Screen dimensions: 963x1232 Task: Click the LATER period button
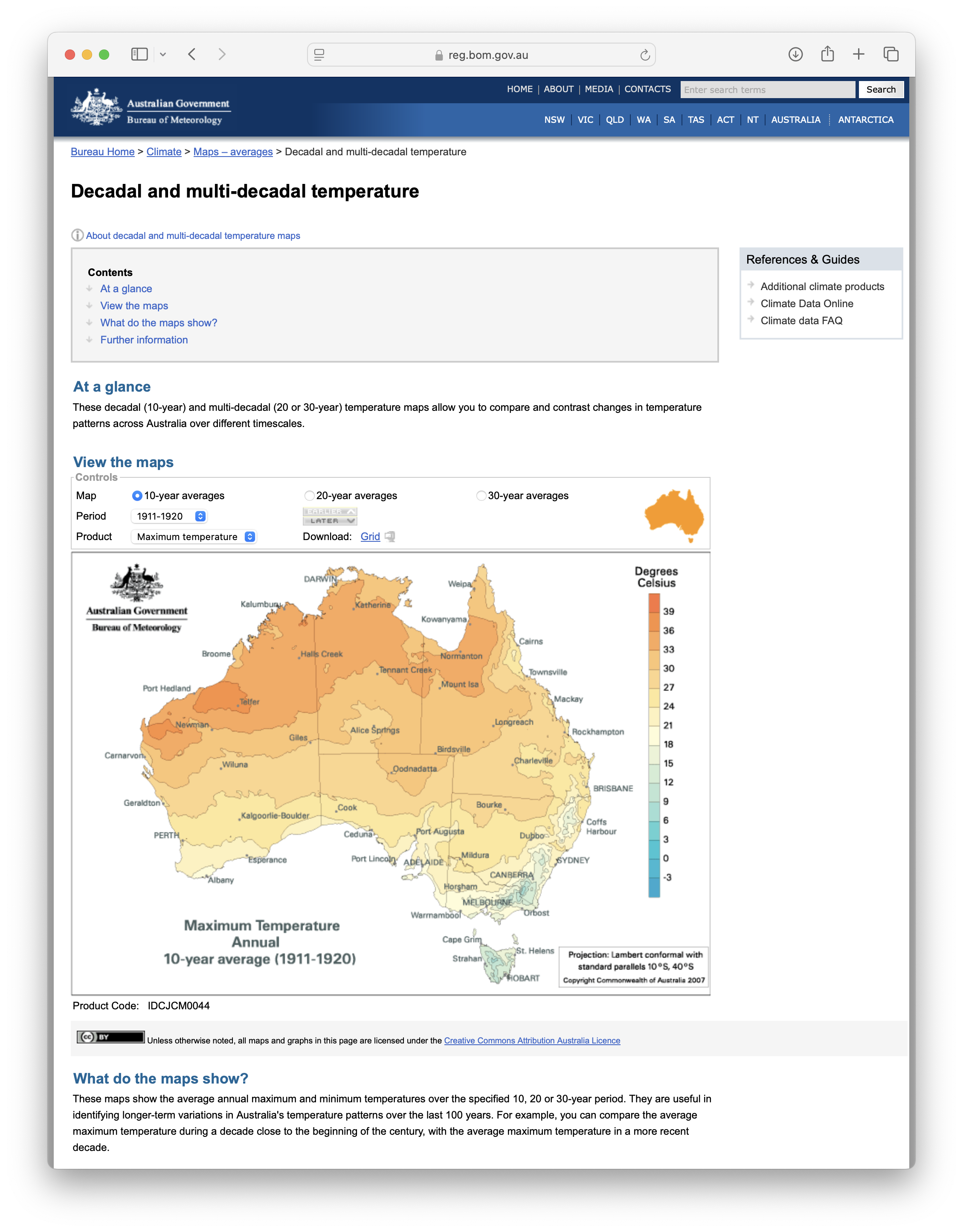(330, 521)
